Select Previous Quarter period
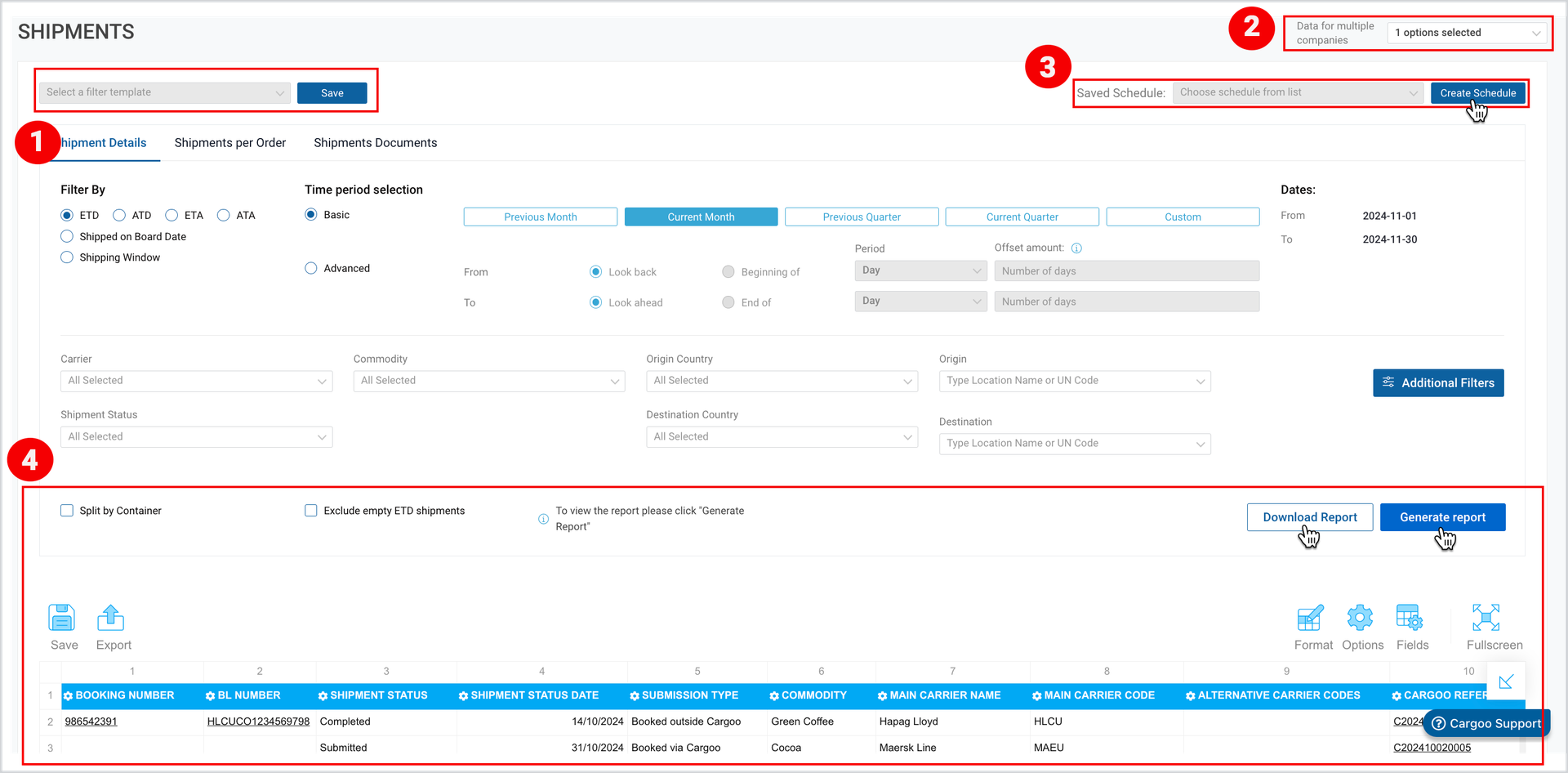1568x773 pixels. click(x=862, y=217)
